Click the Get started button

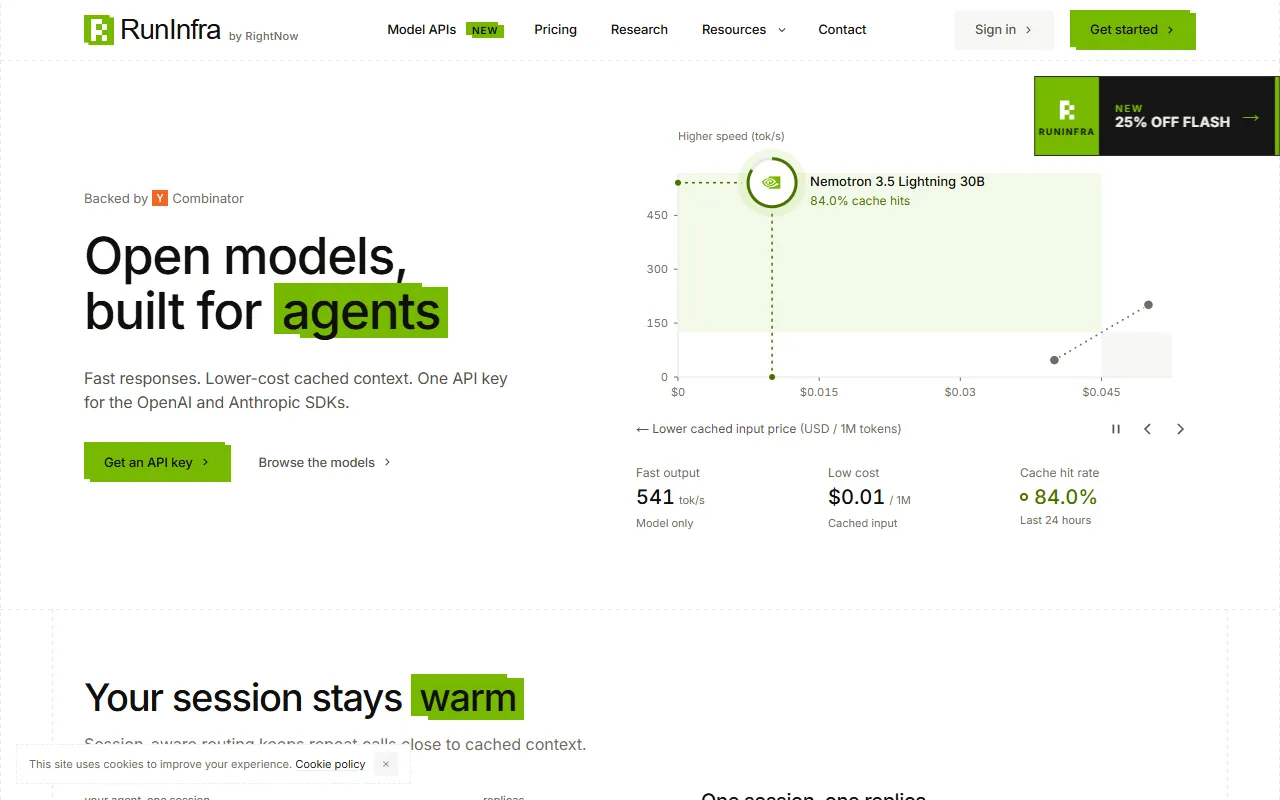tap(1132, 30)
